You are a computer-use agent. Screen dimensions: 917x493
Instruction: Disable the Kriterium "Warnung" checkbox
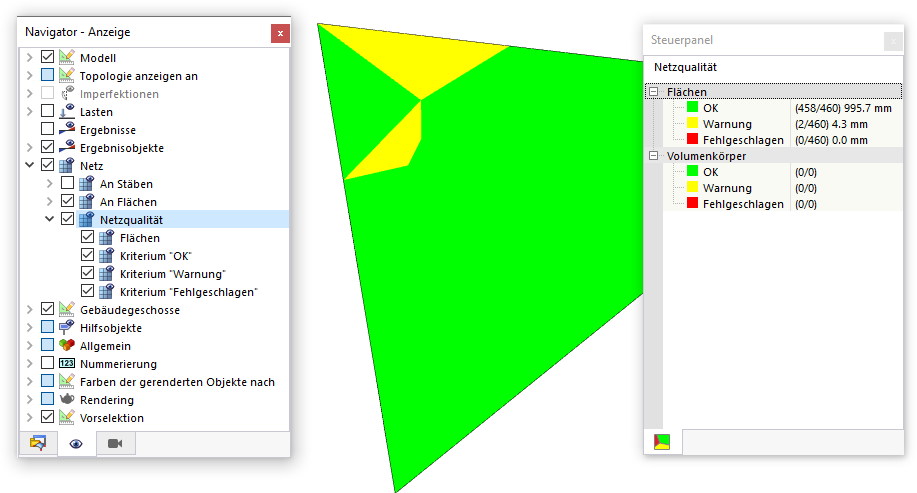[x=87, y=273]
